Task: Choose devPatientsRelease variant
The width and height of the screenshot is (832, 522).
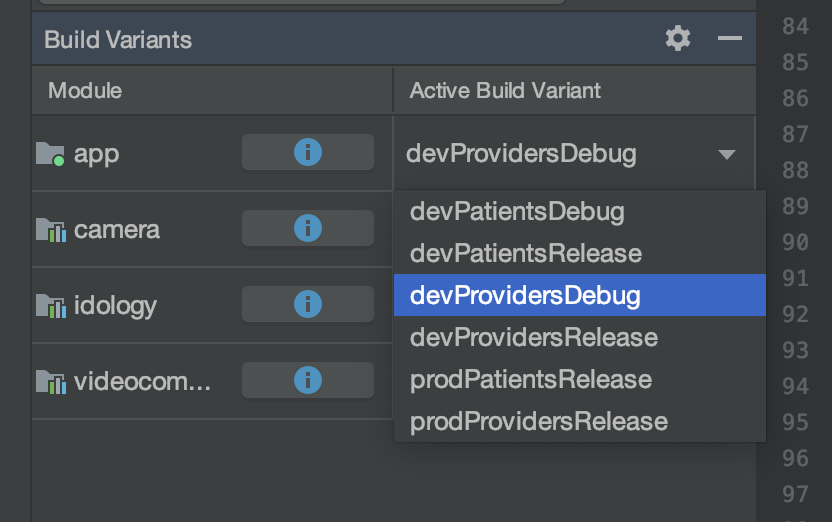Action: (525, 254)
